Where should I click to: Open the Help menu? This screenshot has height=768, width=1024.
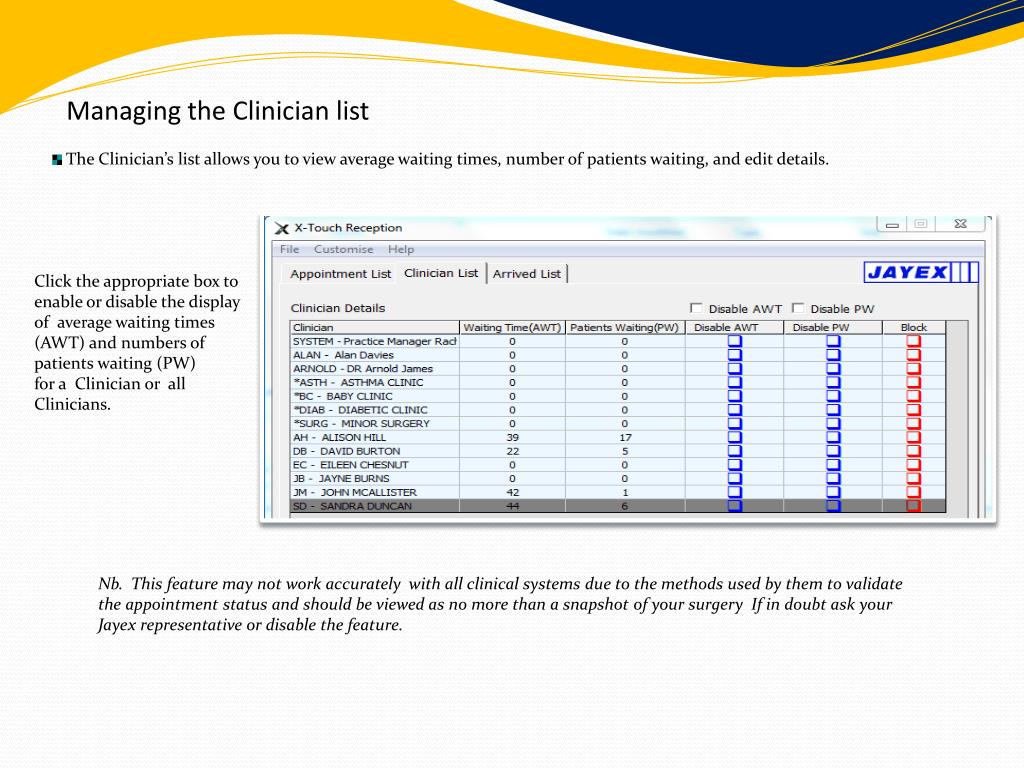click(401, 249)
